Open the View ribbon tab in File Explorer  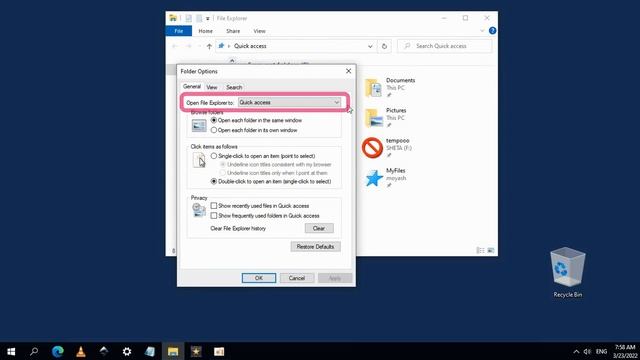(x=259, y=31)
